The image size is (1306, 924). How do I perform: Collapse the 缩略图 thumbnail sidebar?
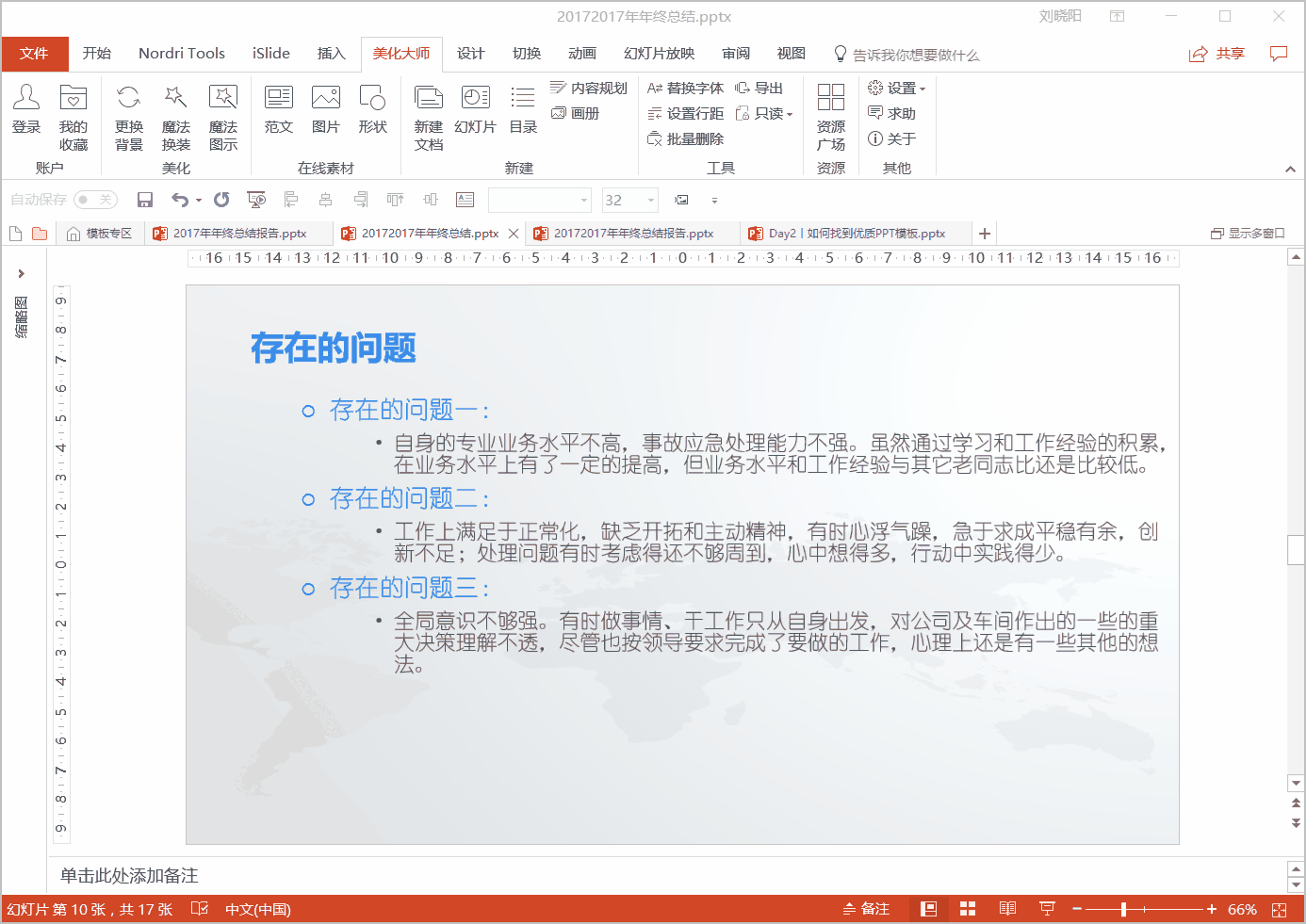[23, 273]
